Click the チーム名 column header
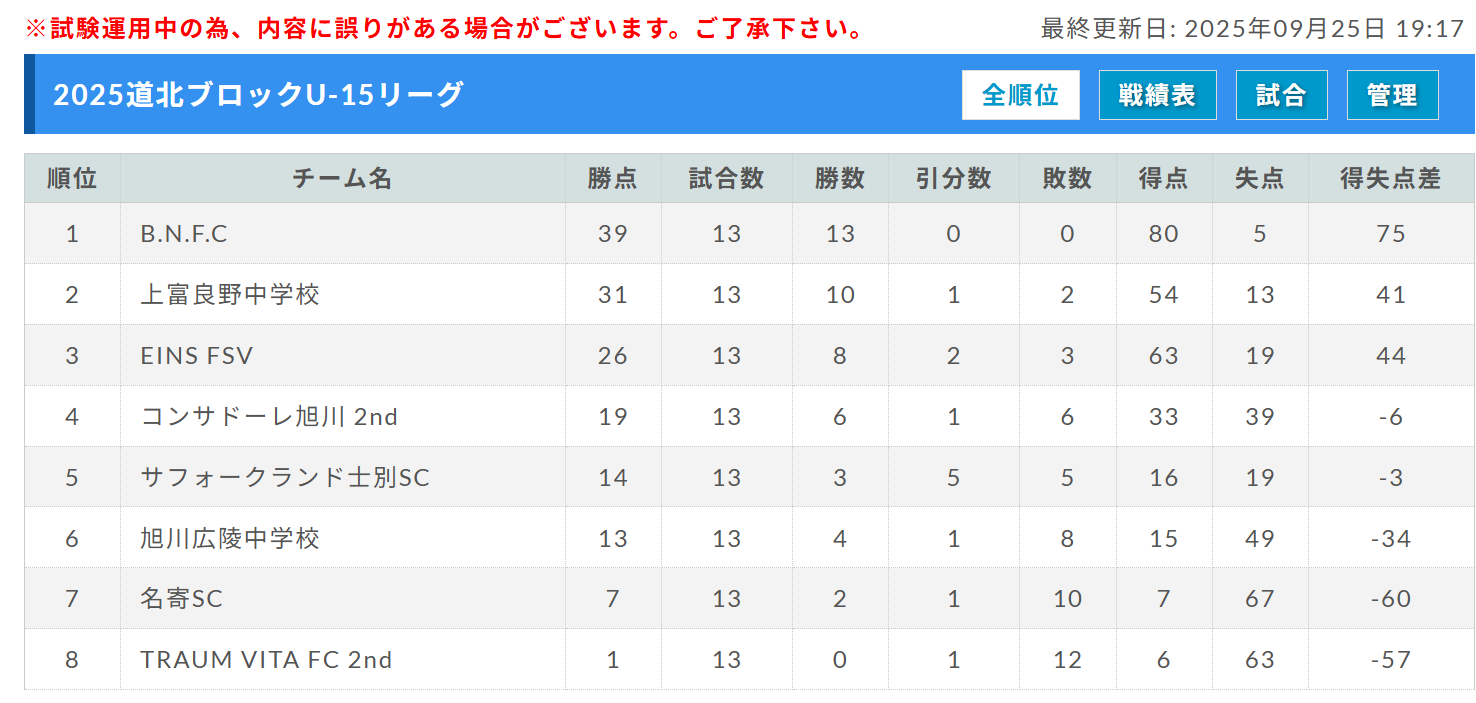 (342, 178)
